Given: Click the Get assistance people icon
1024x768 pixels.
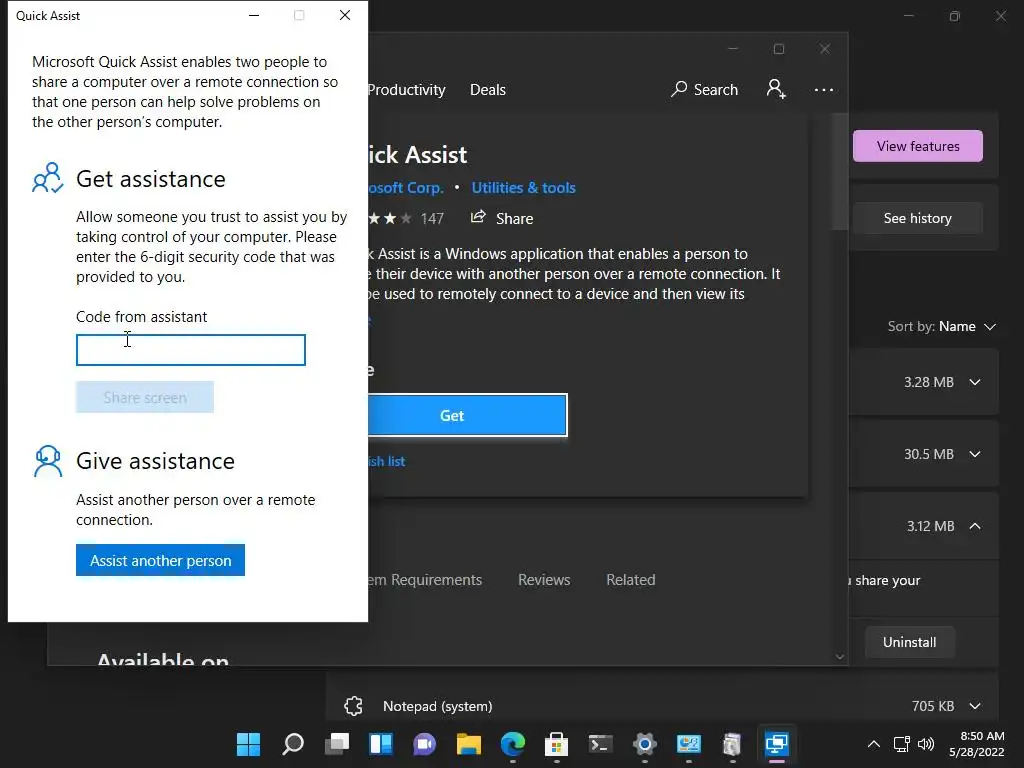Looking at the screenshot, I should (x=48, y=178).
